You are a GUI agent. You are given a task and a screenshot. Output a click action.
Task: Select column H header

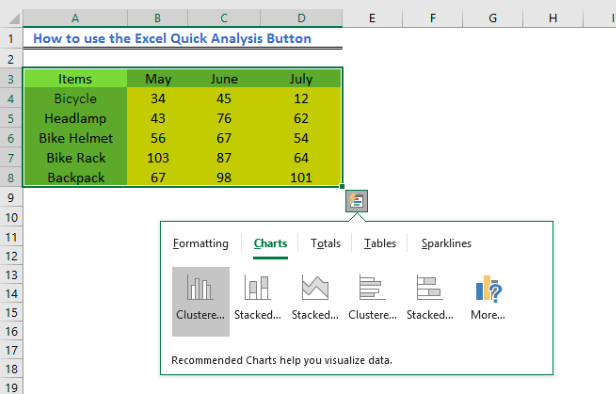553,18
